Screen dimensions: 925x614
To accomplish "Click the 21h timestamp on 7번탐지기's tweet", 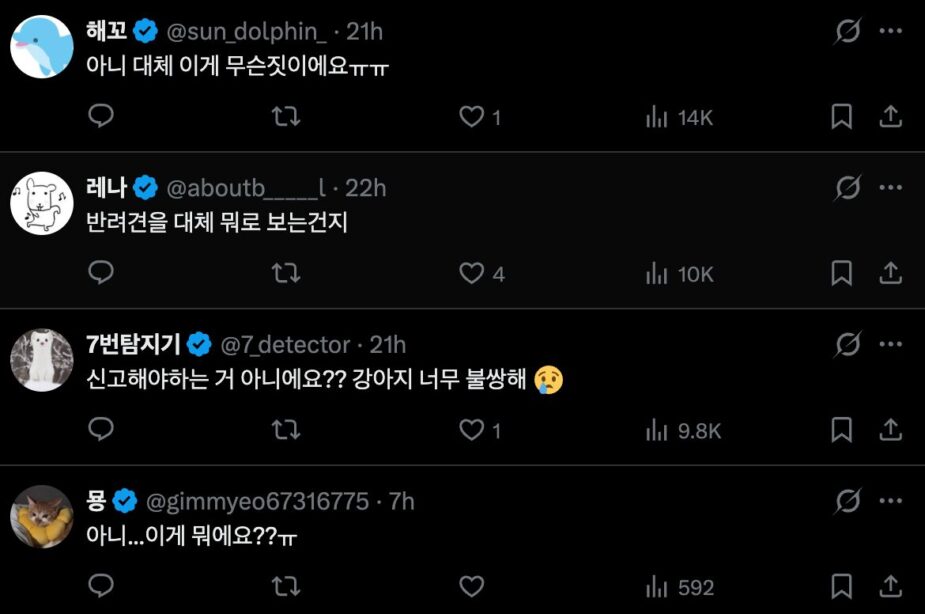I will (386, 344).
